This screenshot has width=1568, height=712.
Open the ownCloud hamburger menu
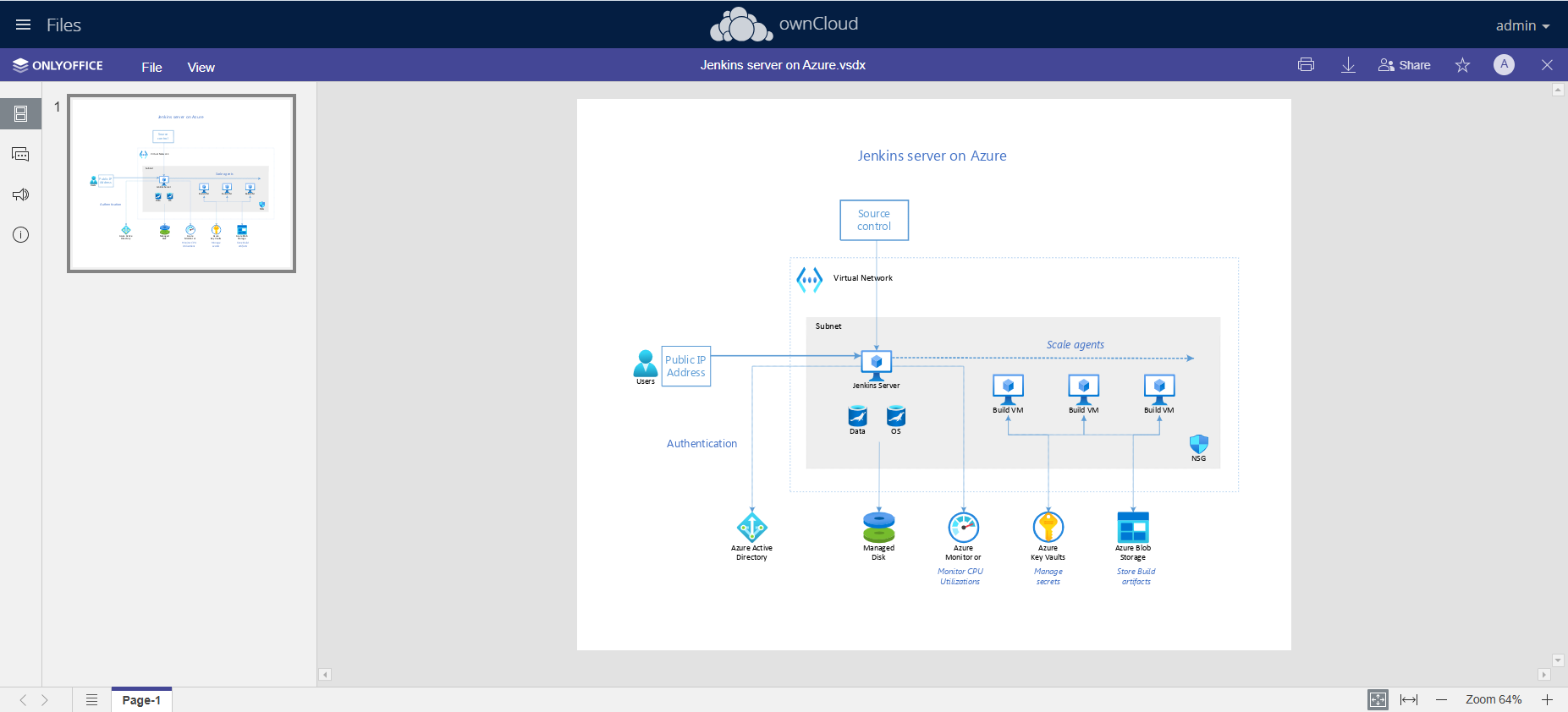[24, 25]
